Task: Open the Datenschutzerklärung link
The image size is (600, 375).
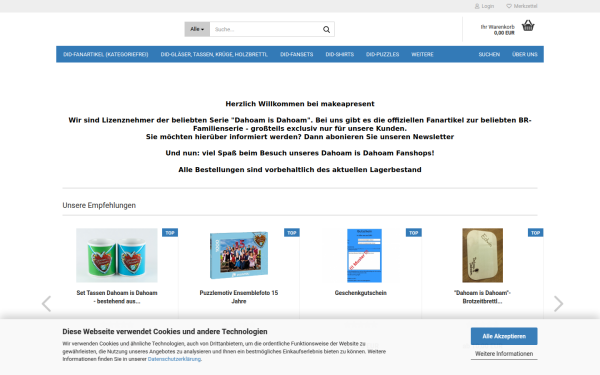Action: (x=174, y=359)
